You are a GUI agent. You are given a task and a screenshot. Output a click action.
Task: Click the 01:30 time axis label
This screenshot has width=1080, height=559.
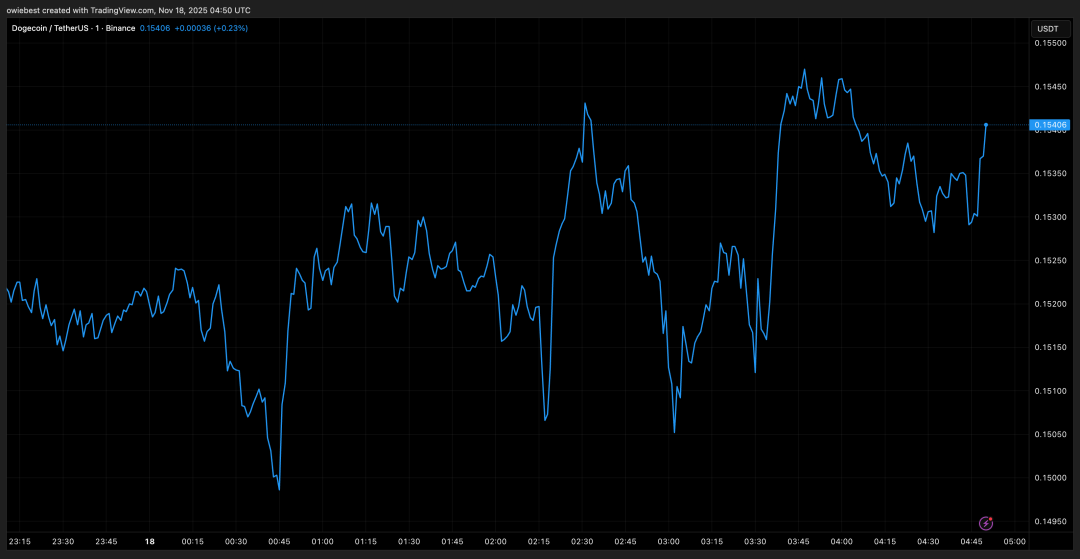pyautogui.click(x=409, y=541)
